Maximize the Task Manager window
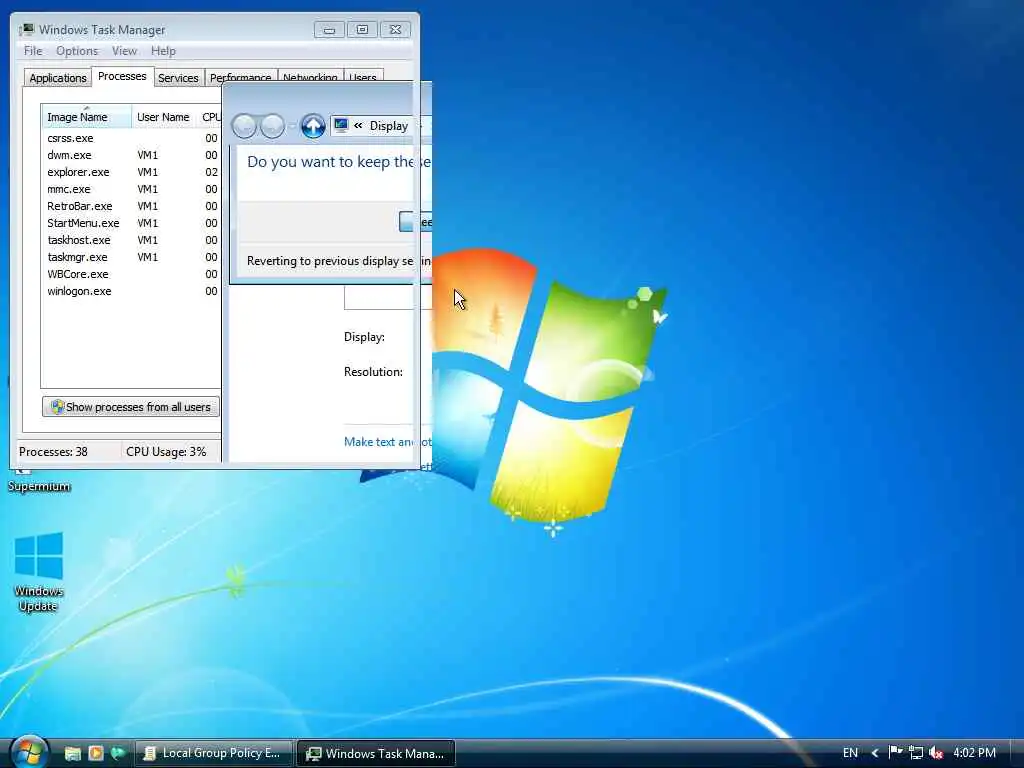Viewport: 1024px width, 768px height. pos(362,30)
